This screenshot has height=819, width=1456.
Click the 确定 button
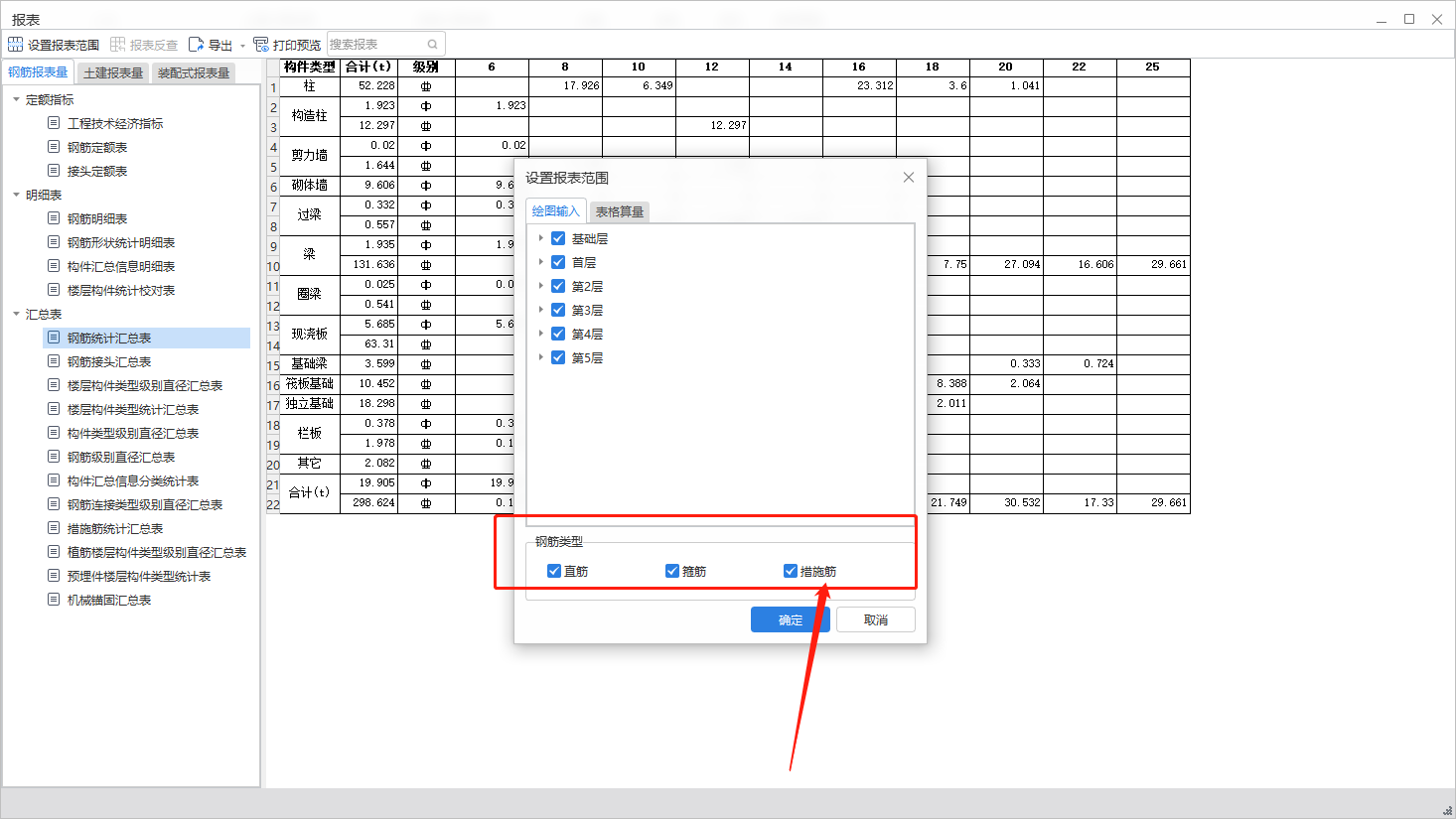(x=791, y=619)
